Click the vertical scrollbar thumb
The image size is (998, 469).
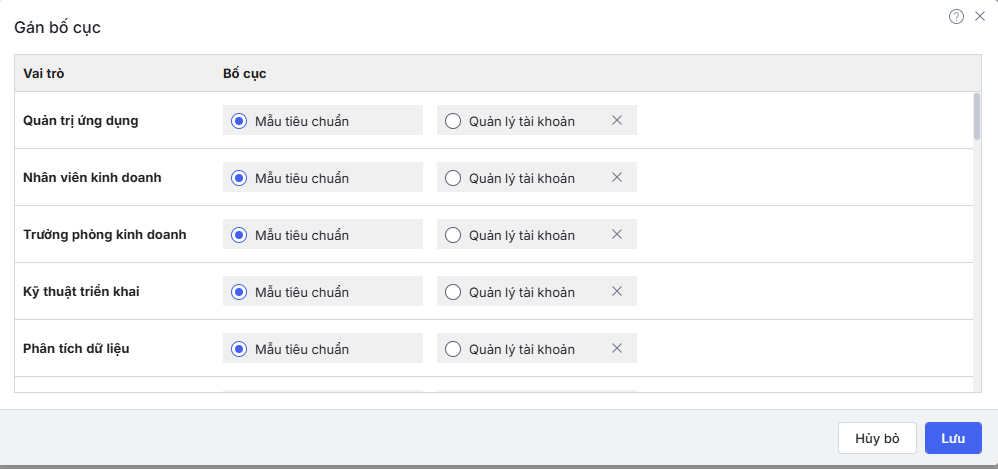click(x=976, y=116)
